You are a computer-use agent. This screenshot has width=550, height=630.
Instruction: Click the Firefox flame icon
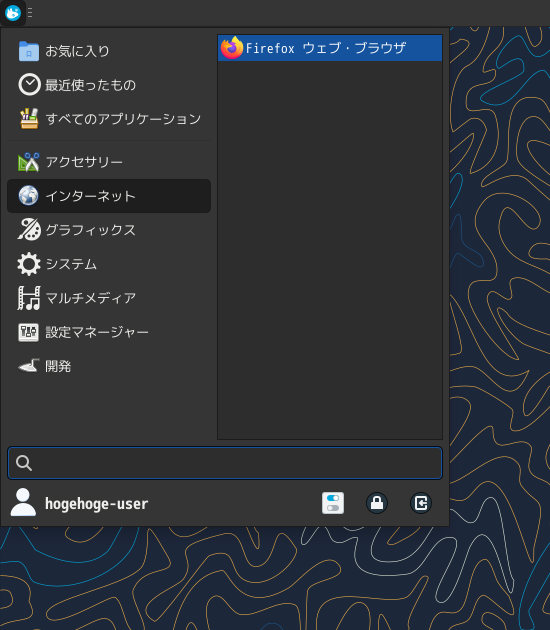pyautogui.click(x=232, y=48)
